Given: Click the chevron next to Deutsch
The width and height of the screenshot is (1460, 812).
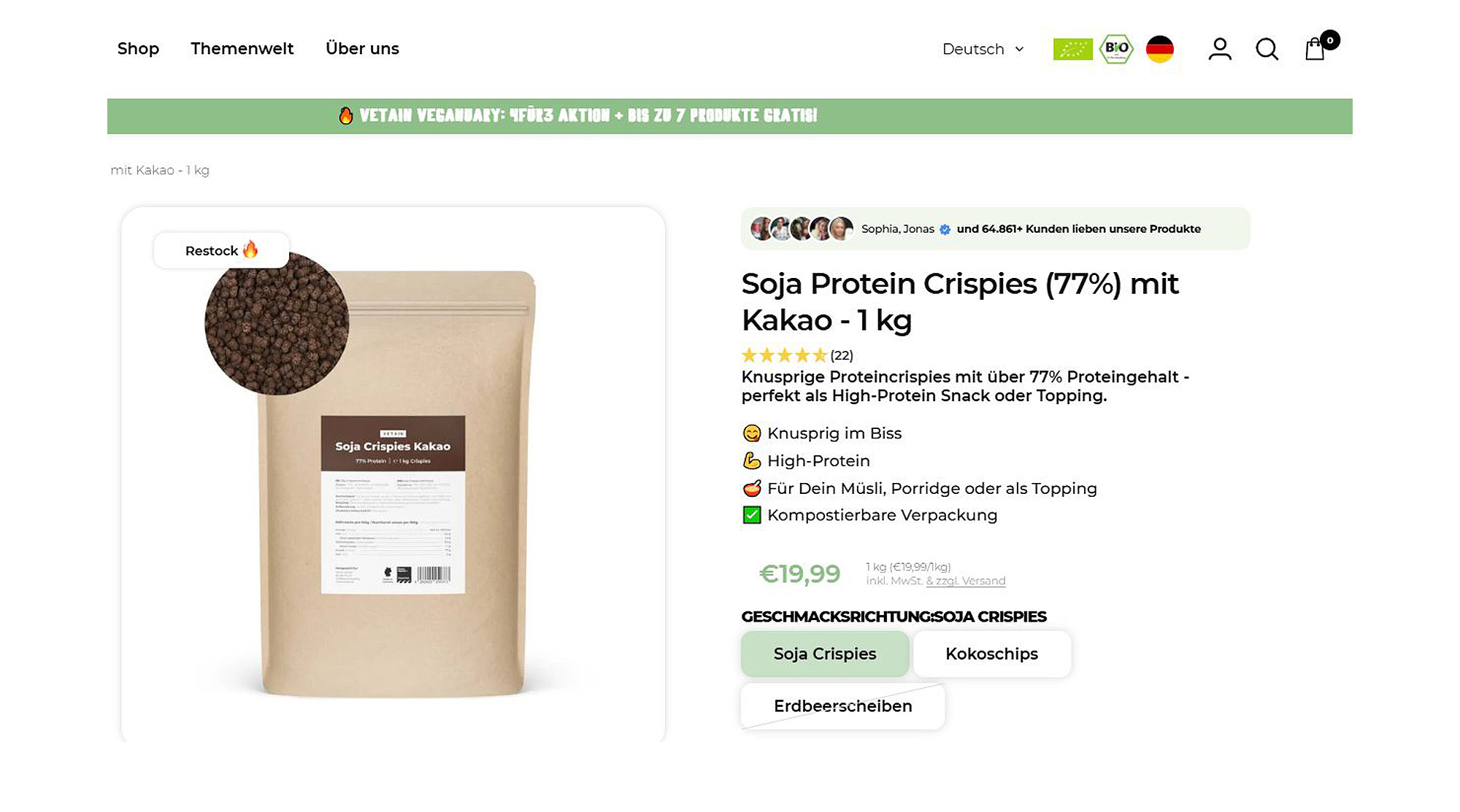Looking at the screenshot, I should [x=1019, y=49].
